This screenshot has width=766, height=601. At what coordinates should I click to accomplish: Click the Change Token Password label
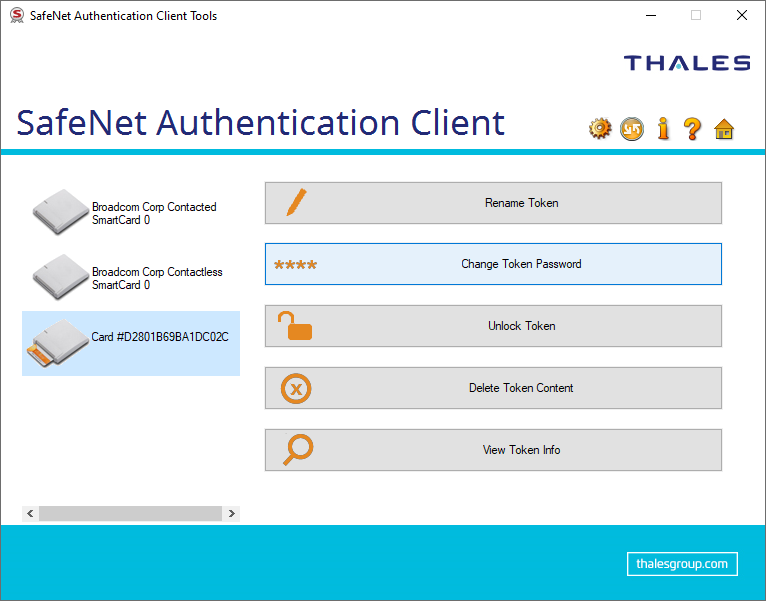[521, 264]
